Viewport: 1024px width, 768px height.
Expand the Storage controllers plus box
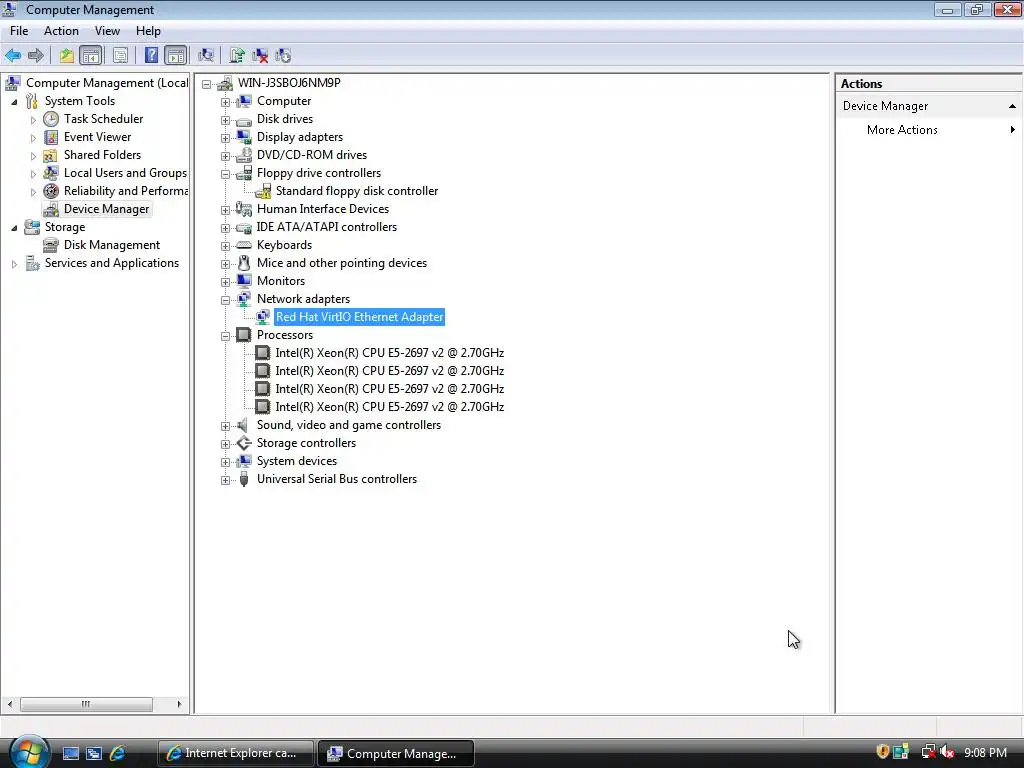225,444
